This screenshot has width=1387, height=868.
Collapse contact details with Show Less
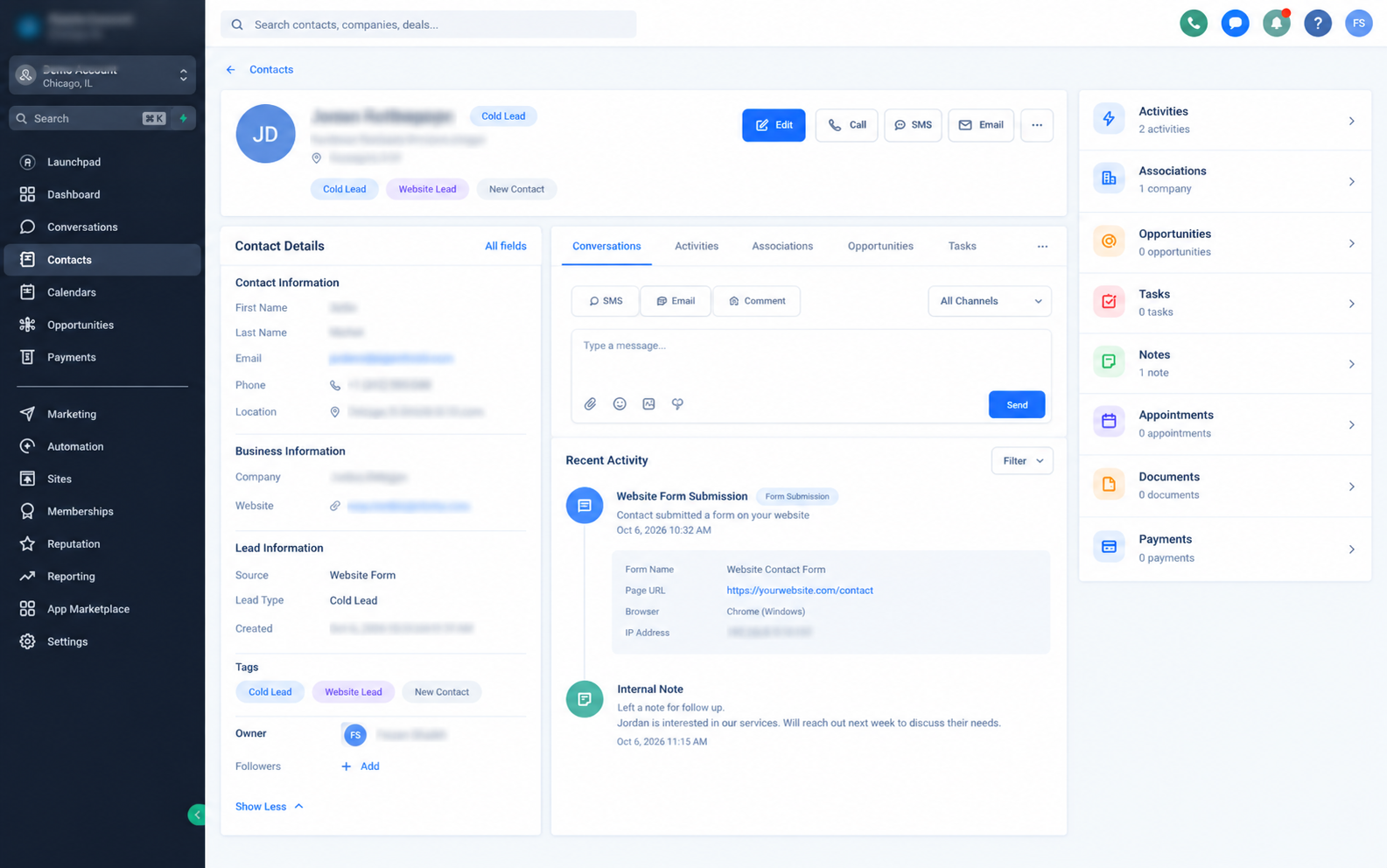pos(270,807)
